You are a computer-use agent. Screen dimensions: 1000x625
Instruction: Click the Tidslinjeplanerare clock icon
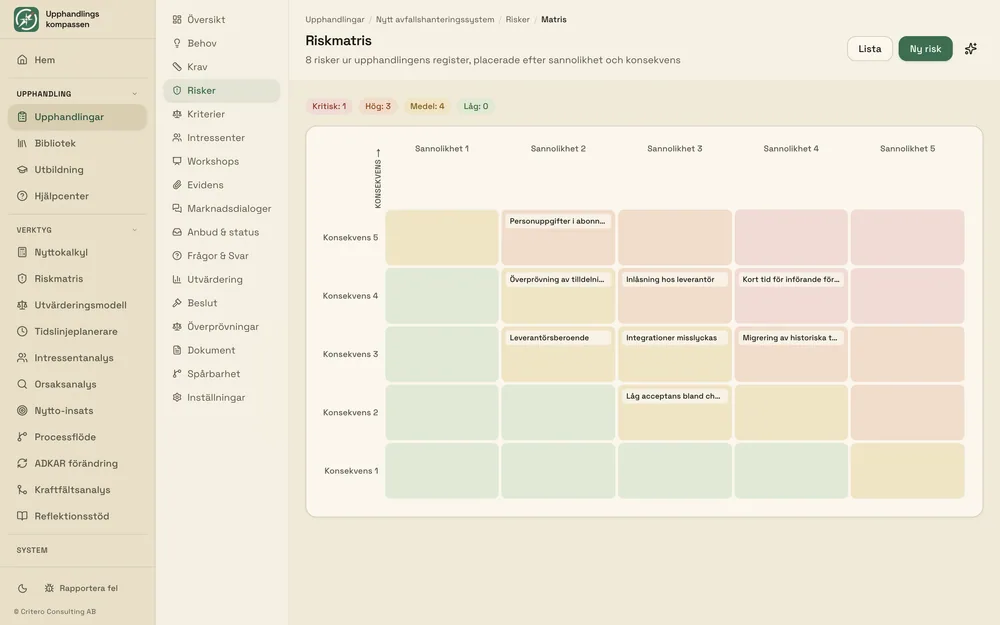coord(22,332)
